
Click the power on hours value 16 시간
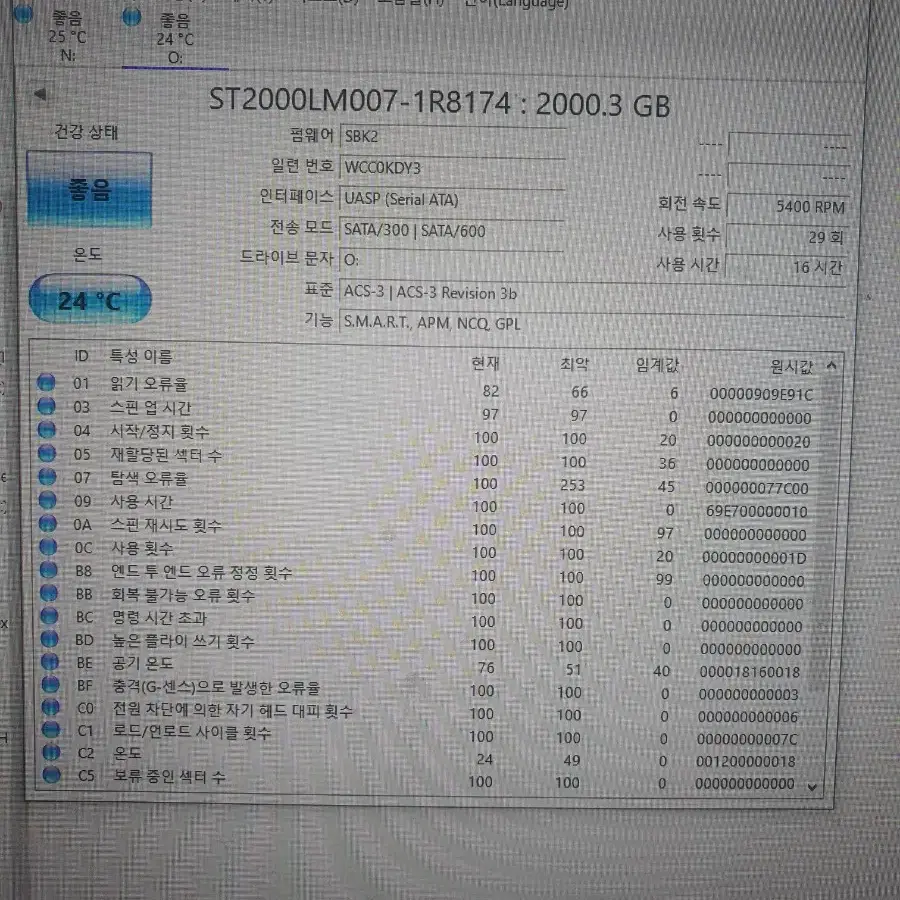(x=785, y=267)
